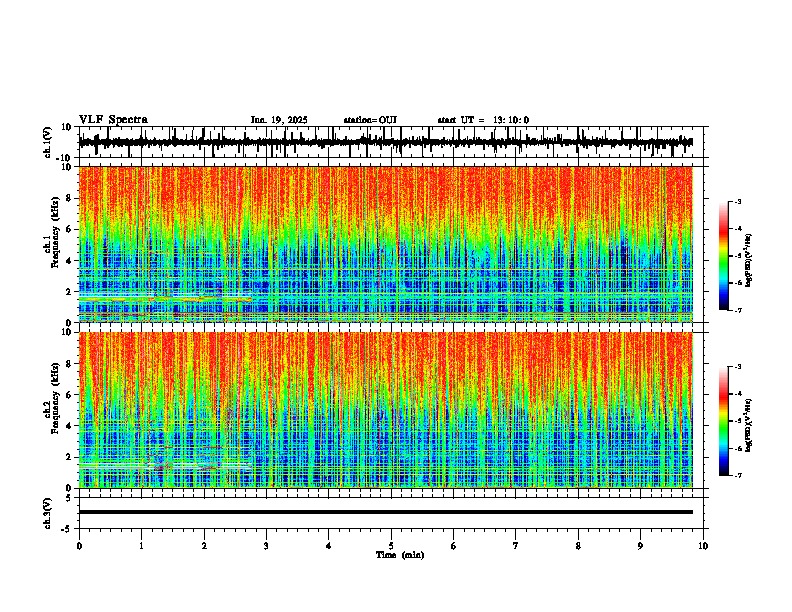The width and height of the screenshot is (792, 612).
Task: Click the "station=OUJ" header text
Action: click(370, 120)
